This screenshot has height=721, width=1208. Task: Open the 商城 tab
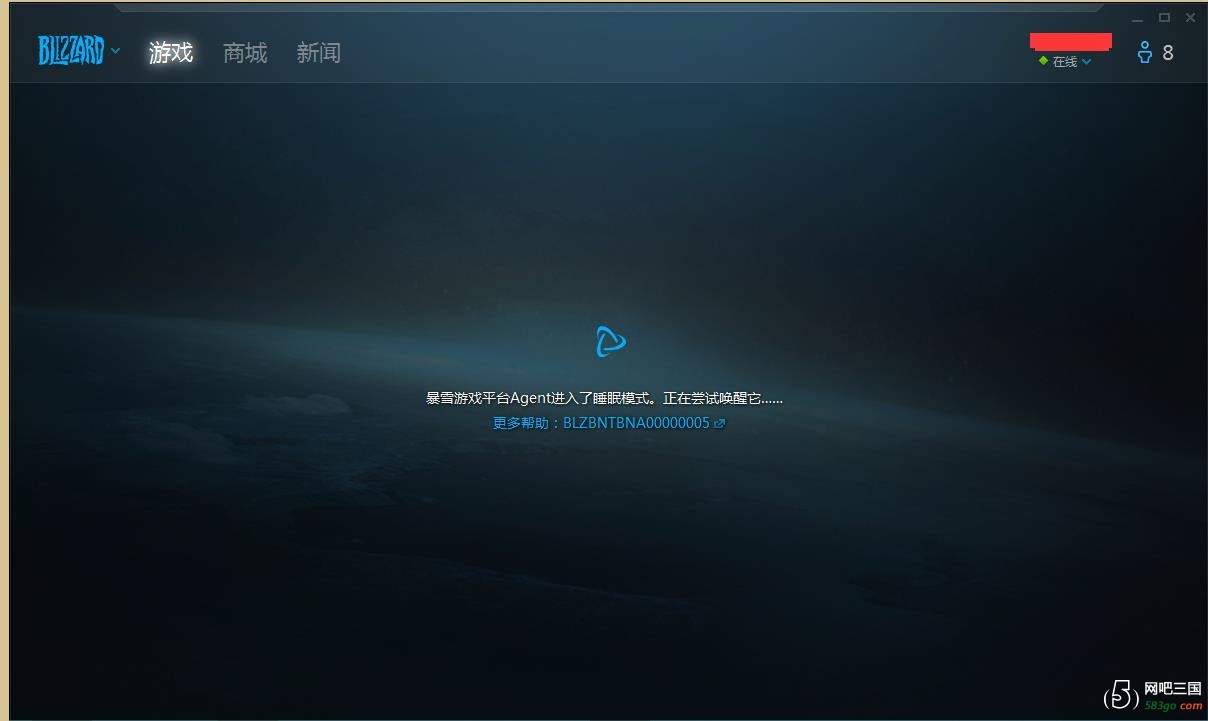click(x=245, y=53)
